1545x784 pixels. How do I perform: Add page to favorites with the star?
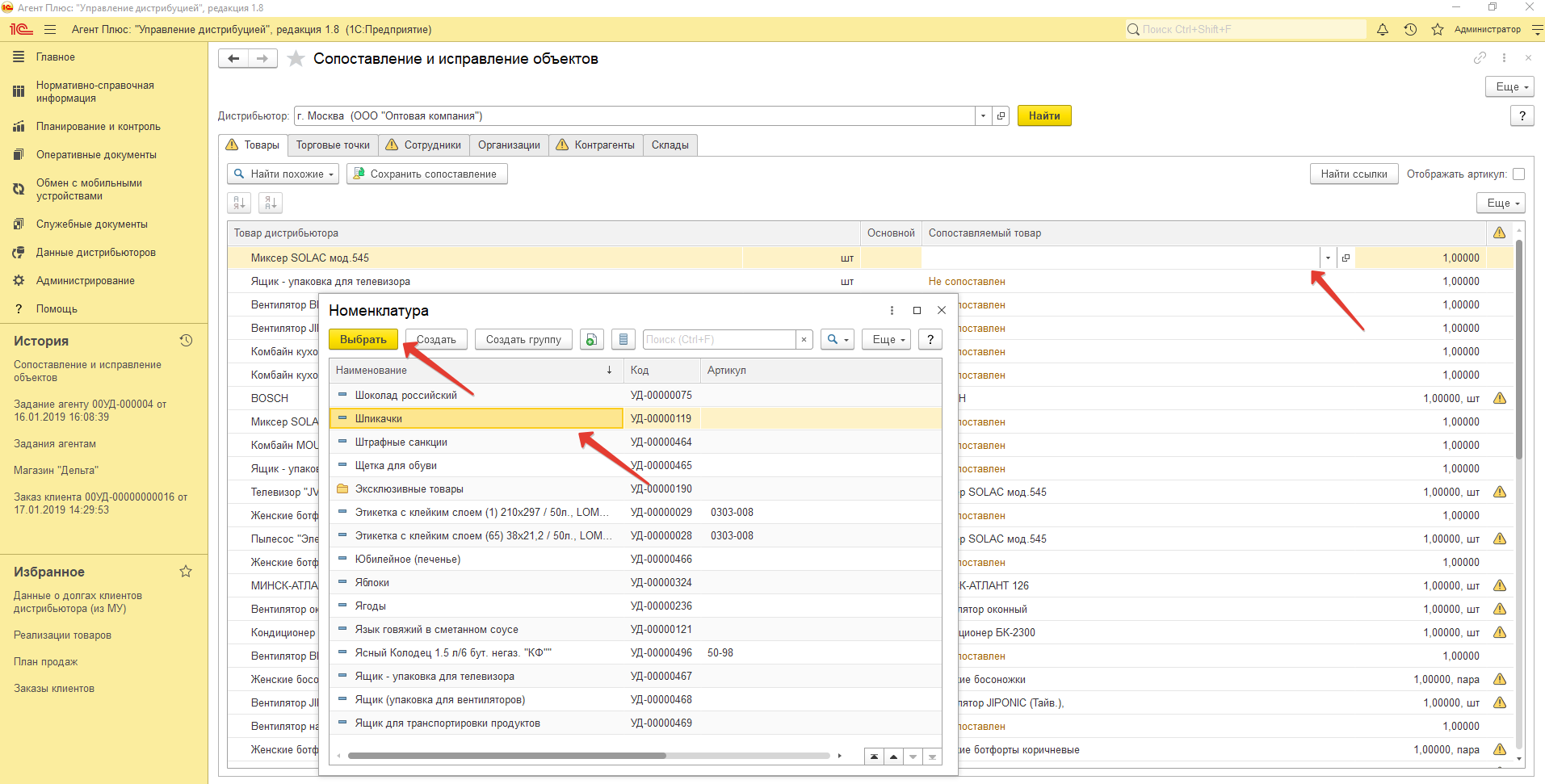(296, 58)
